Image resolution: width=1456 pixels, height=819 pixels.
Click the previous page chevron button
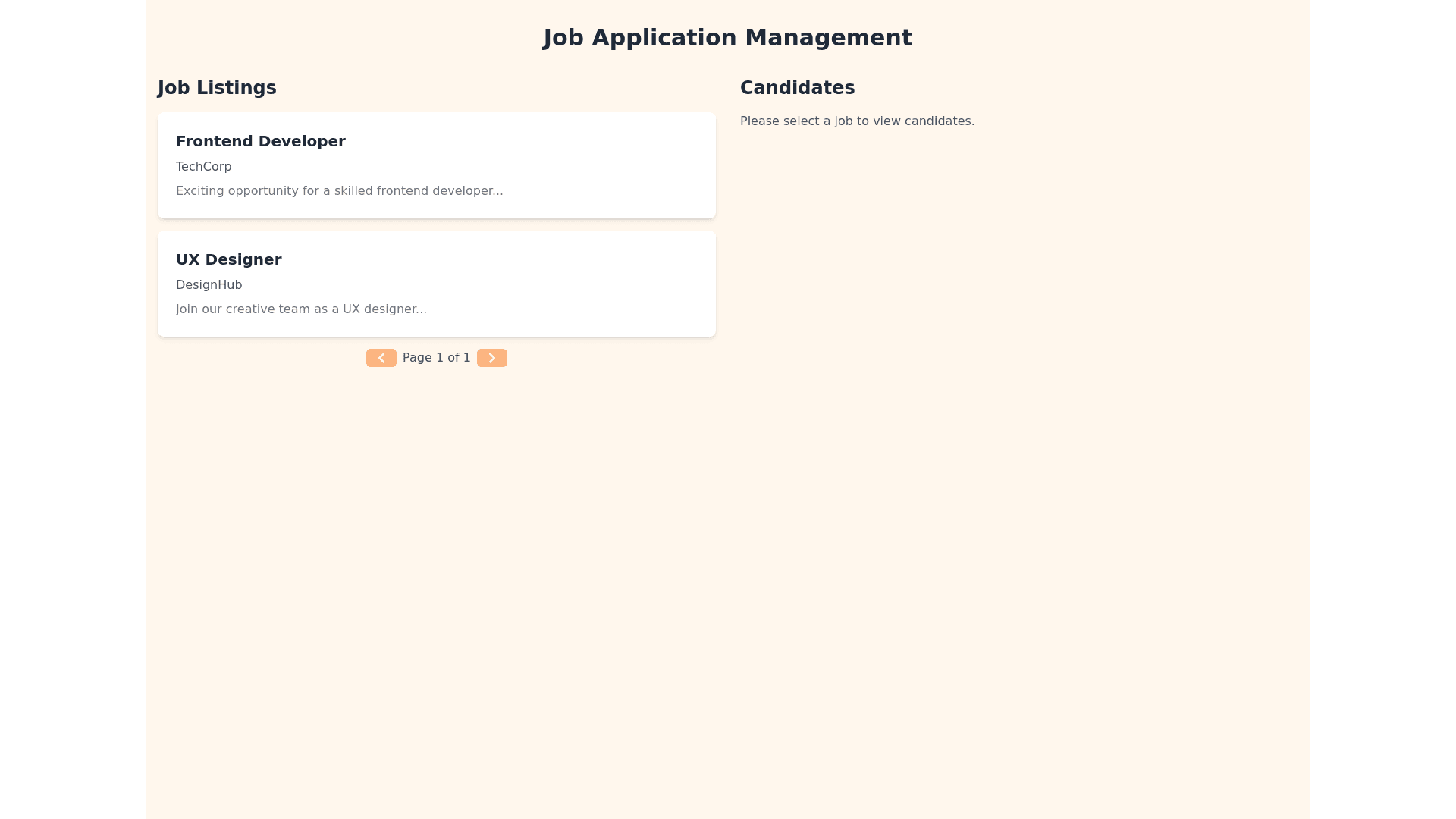(x=381, y=358)
